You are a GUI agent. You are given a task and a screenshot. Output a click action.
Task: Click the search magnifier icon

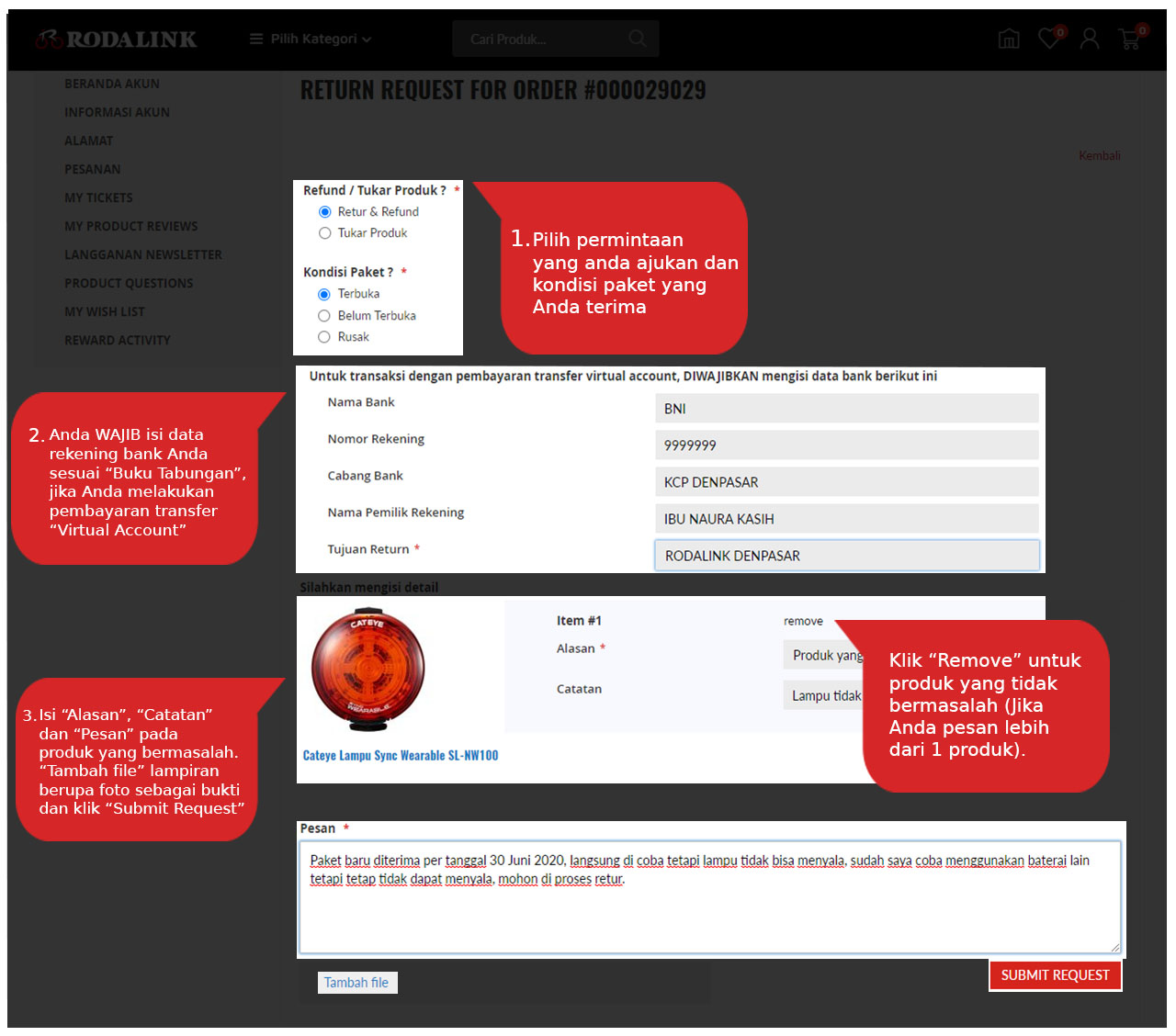click(638, 39)
